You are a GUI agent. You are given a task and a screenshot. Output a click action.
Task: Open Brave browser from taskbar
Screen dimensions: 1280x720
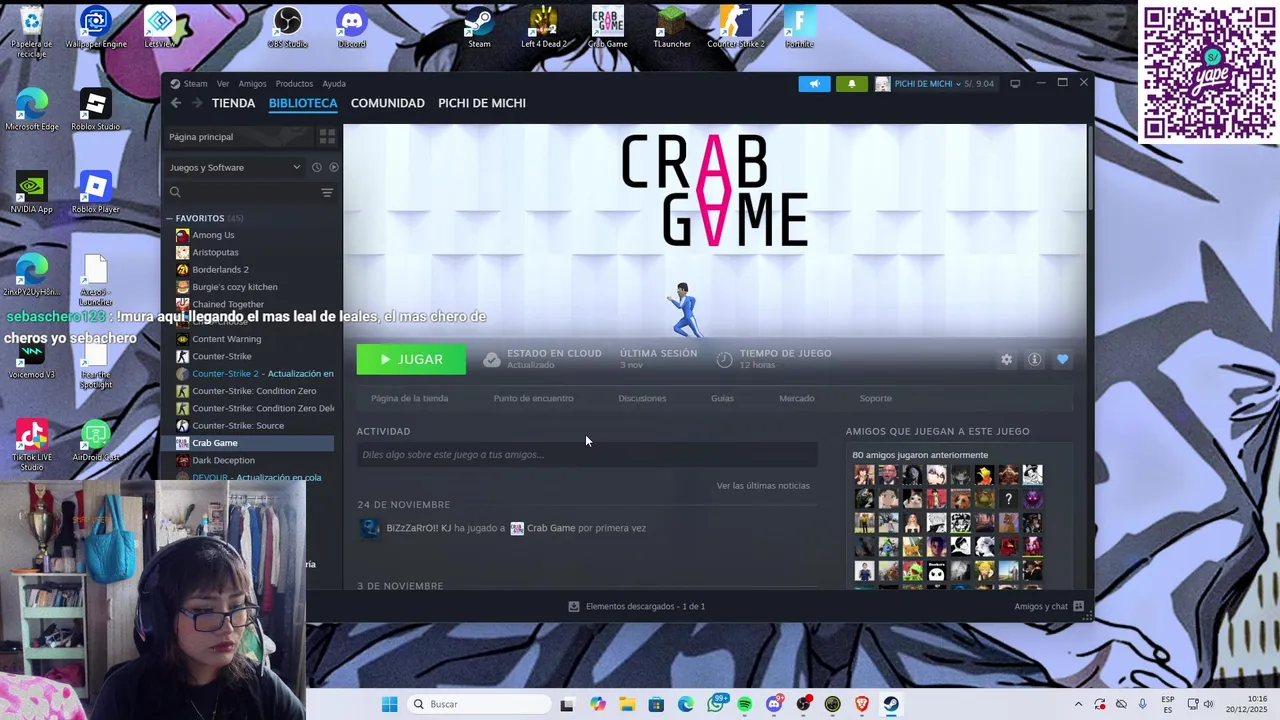862,704
